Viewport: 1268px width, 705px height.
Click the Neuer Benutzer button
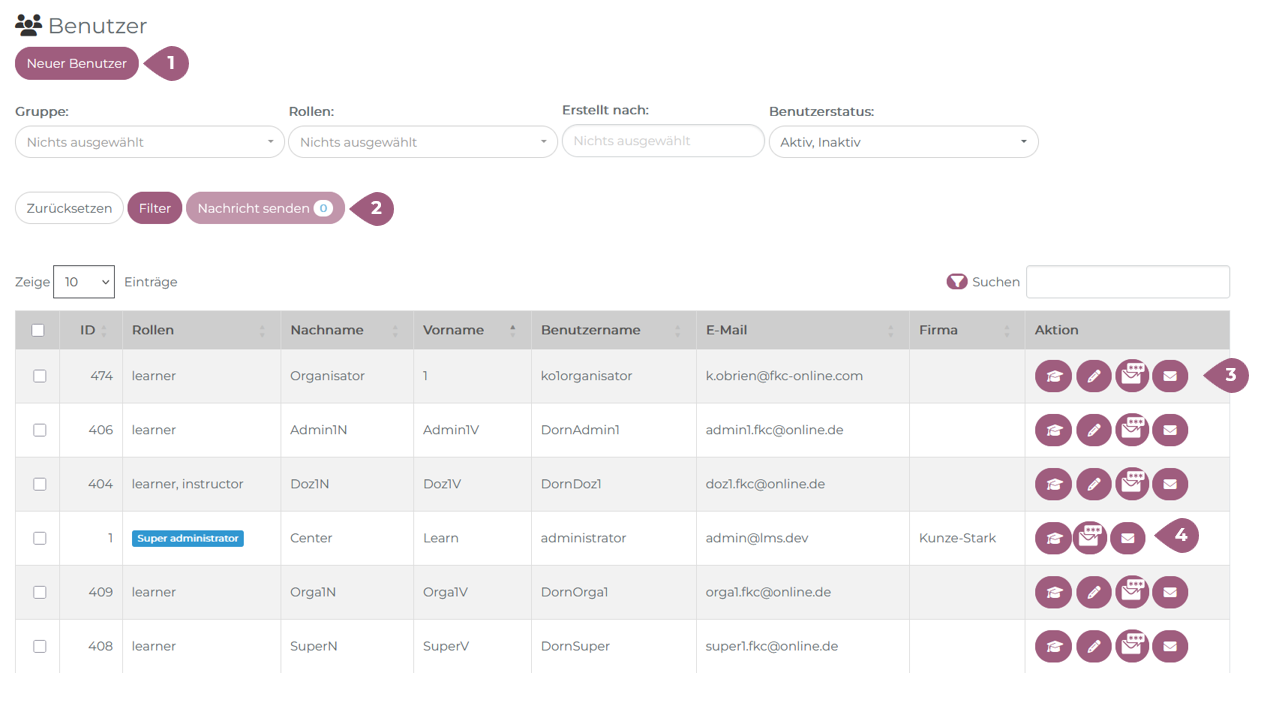click(x=77, y=64)
